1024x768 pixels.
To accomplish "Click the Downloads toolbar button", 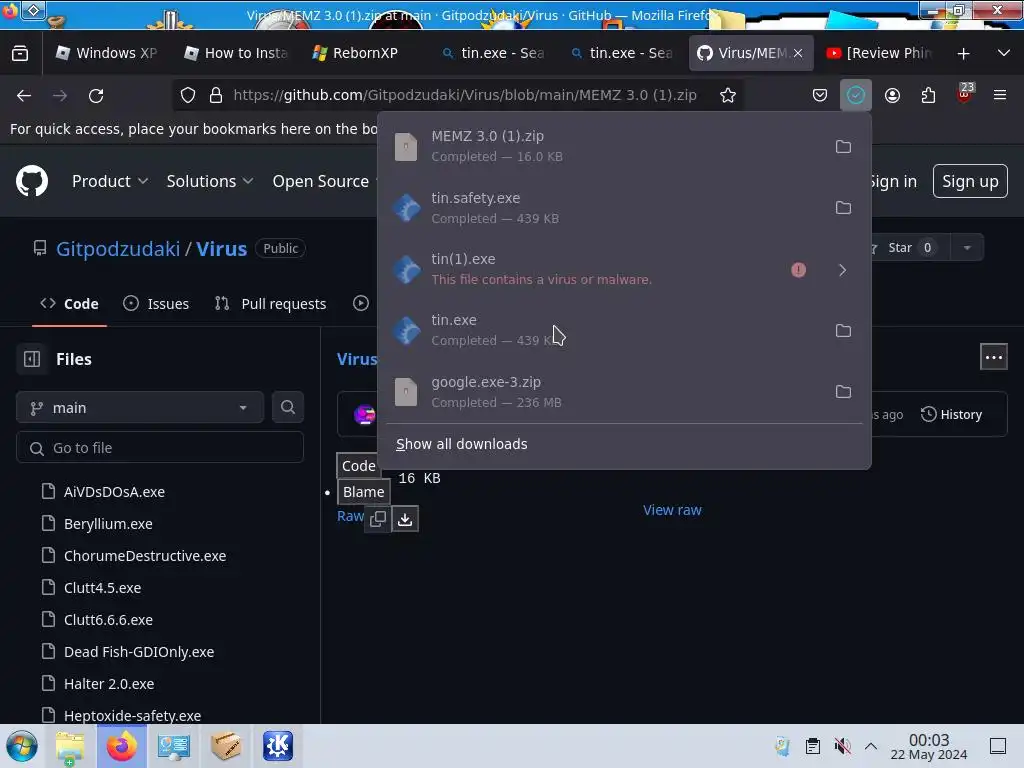I will [x=856, y=95].
